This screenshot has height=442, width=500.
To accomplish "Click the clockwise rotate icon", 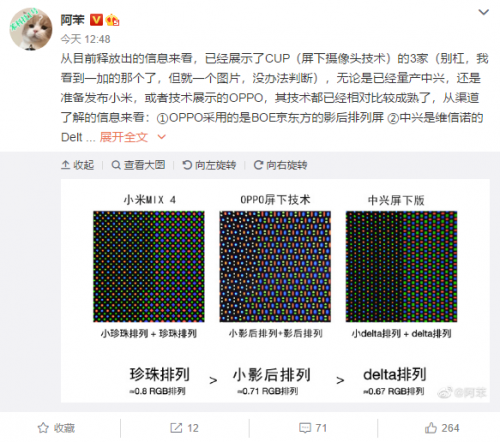I will point(258,165).
